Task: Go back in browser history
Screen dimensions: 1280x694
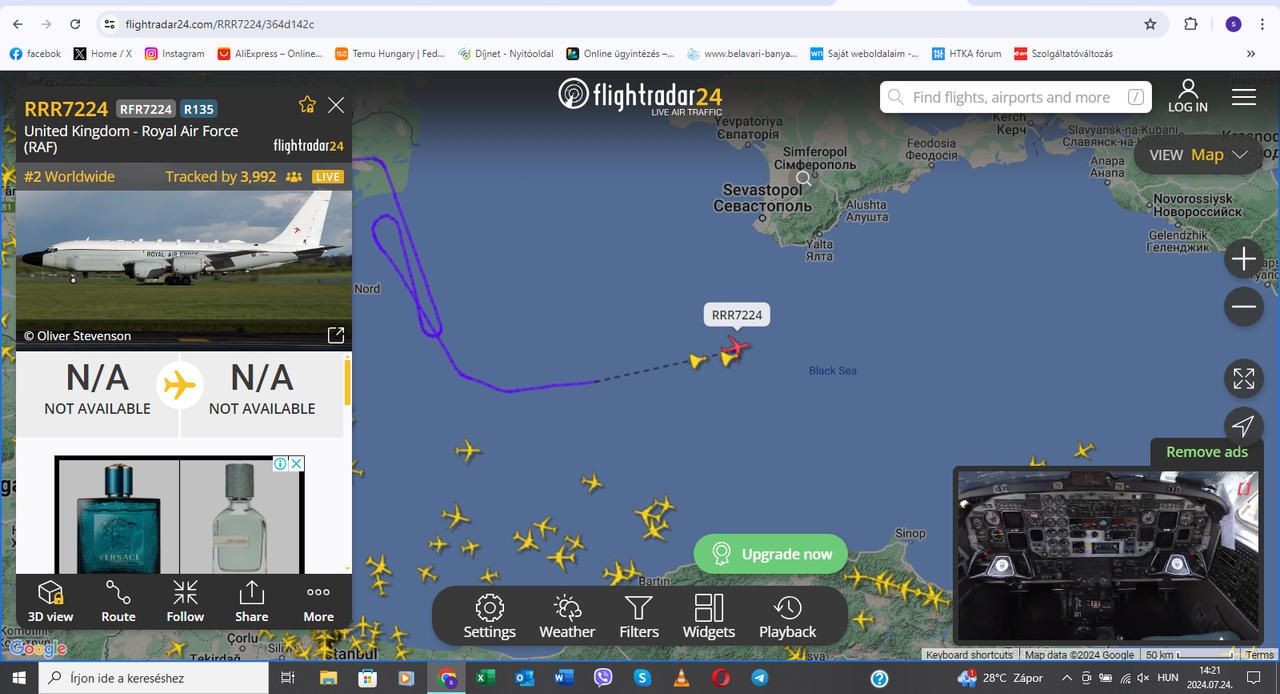Action: [18, 24]
